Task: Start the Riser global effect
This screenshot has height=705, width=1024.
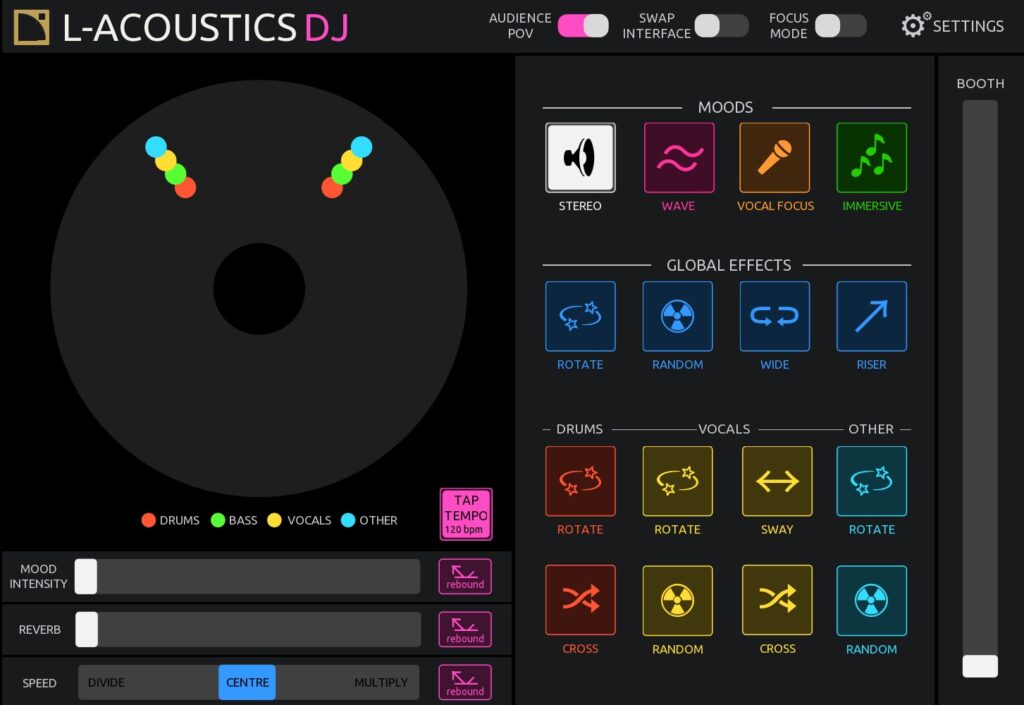Action: [x=871, y=316]
